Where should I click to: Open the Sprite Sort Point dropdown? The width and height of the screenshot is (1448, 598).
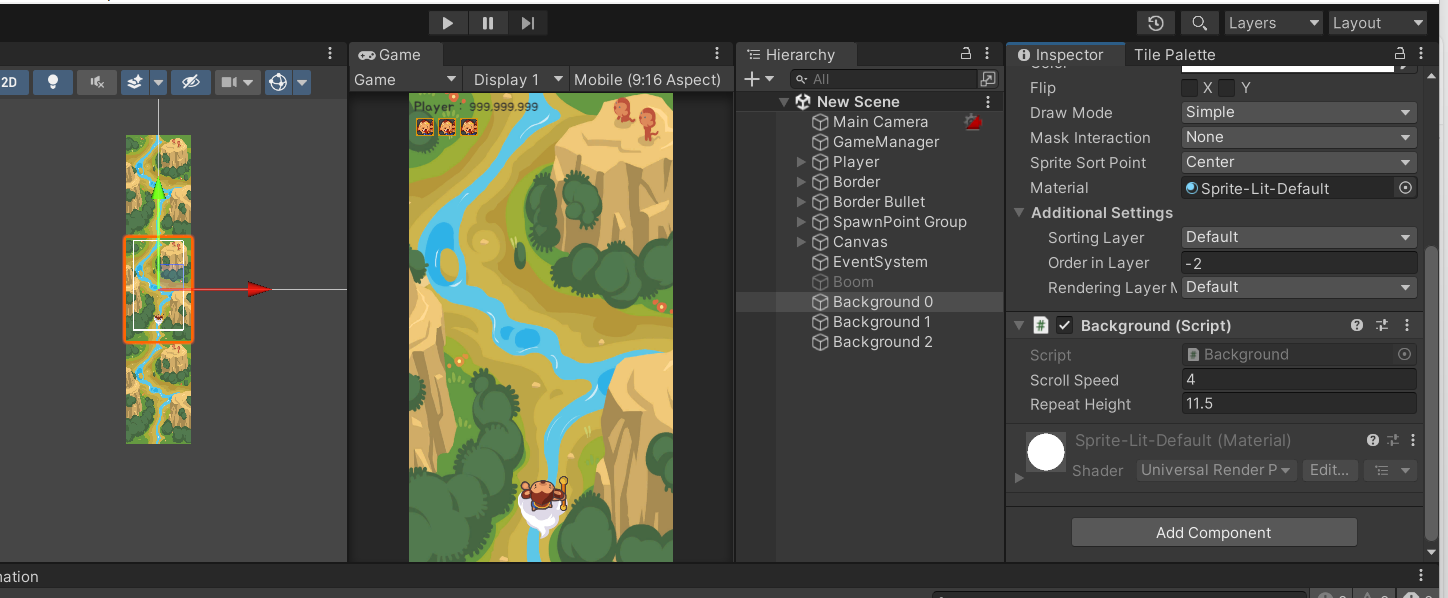1299,162
